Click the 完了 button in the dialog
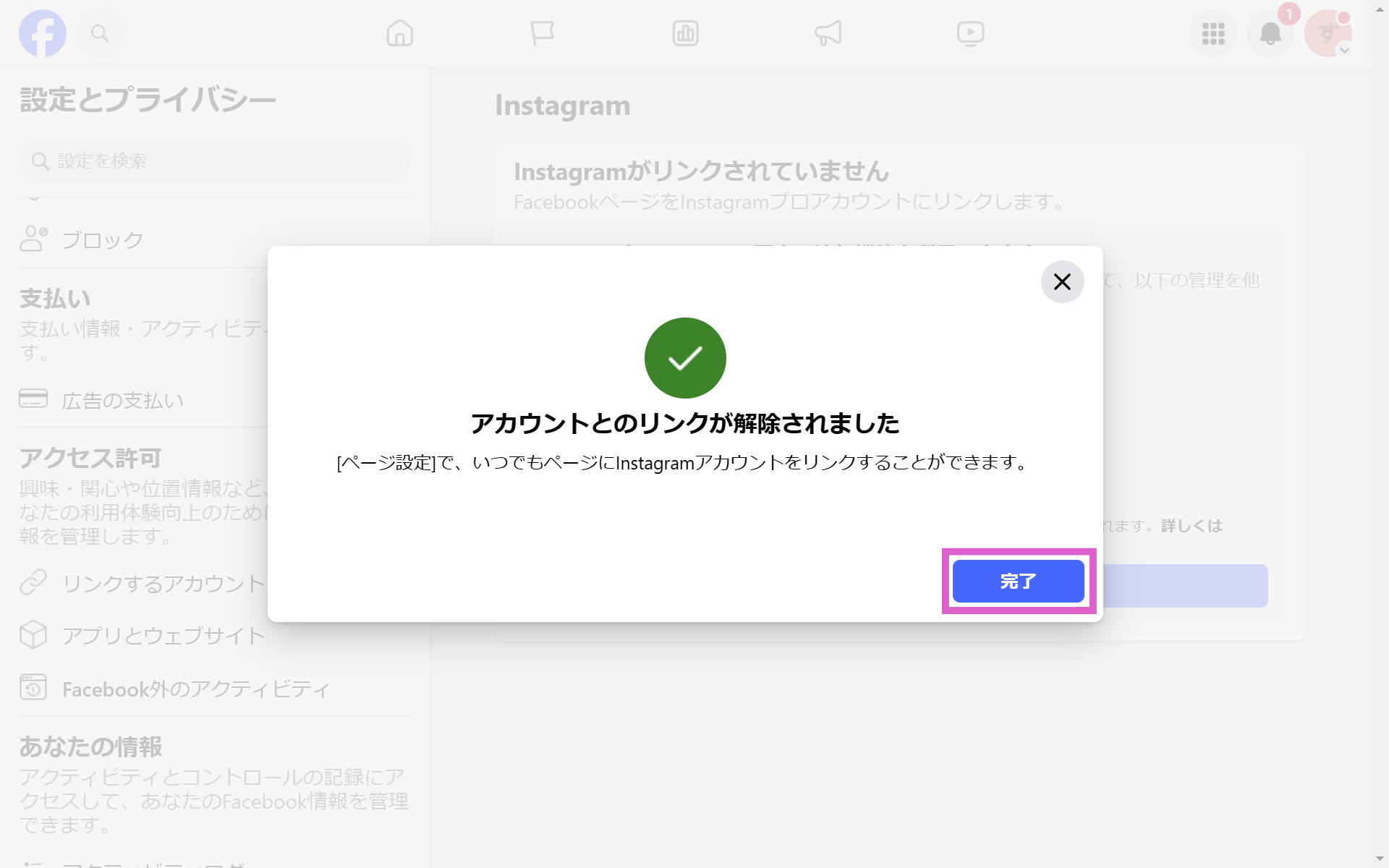 click(1018, 581)
